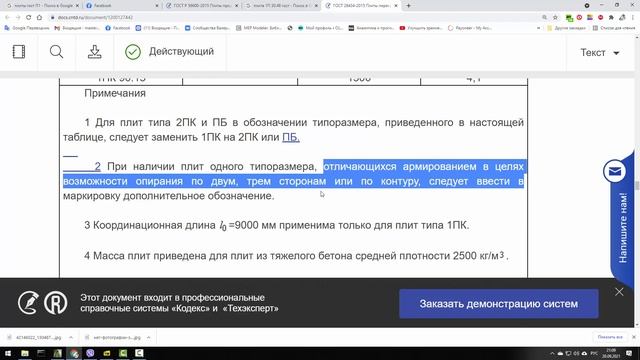
Task: Bookmark this page with the star
Action: 555,18
